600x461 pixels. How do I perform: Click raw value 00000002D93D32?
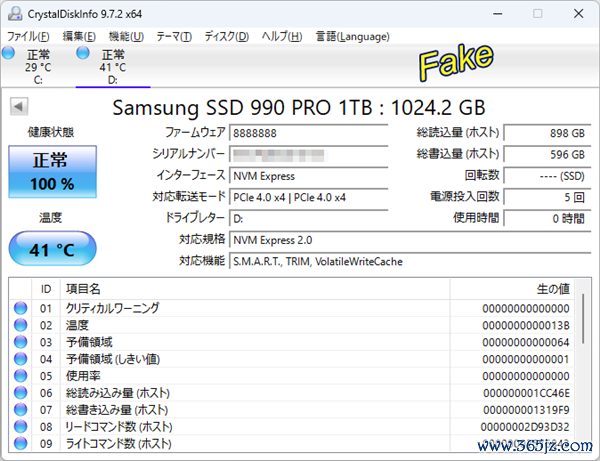[525, 427]
